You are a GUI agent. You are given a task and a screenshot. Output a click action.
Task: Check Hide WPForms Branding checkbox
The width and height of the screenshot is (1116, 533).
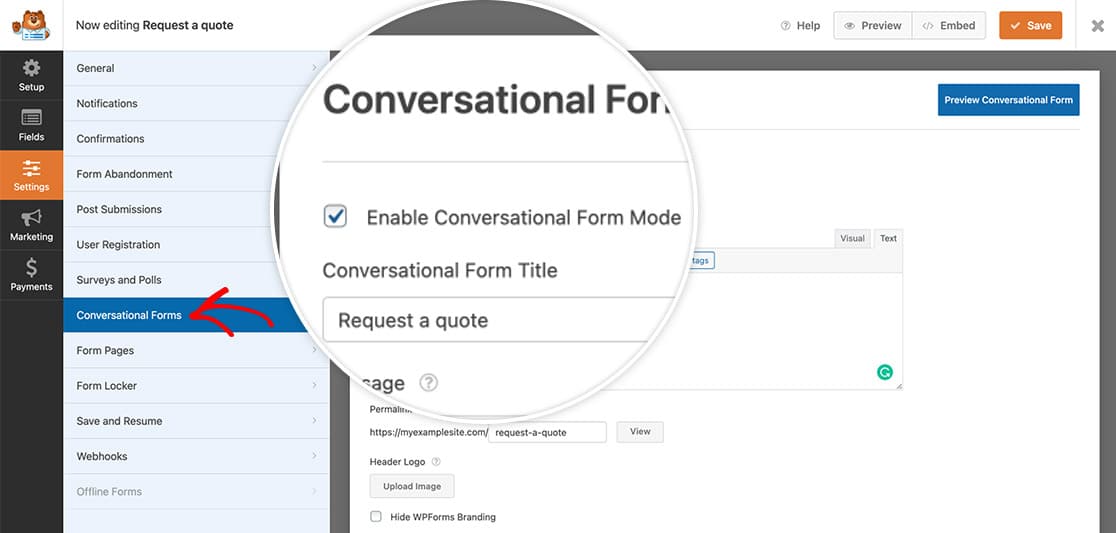tap(376, 517)
